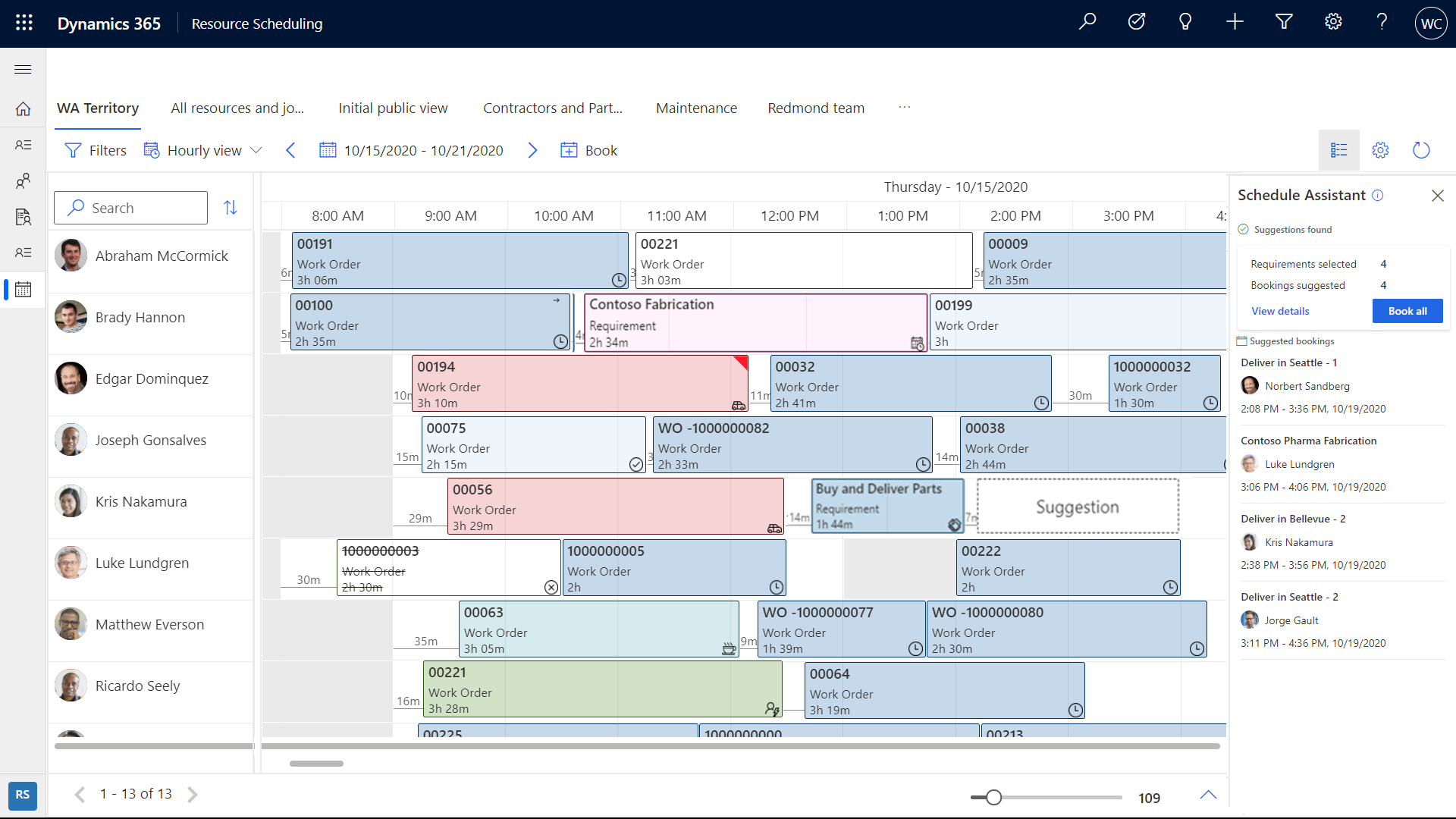Click the calendar/book icon near Book button

coord(568,150)
